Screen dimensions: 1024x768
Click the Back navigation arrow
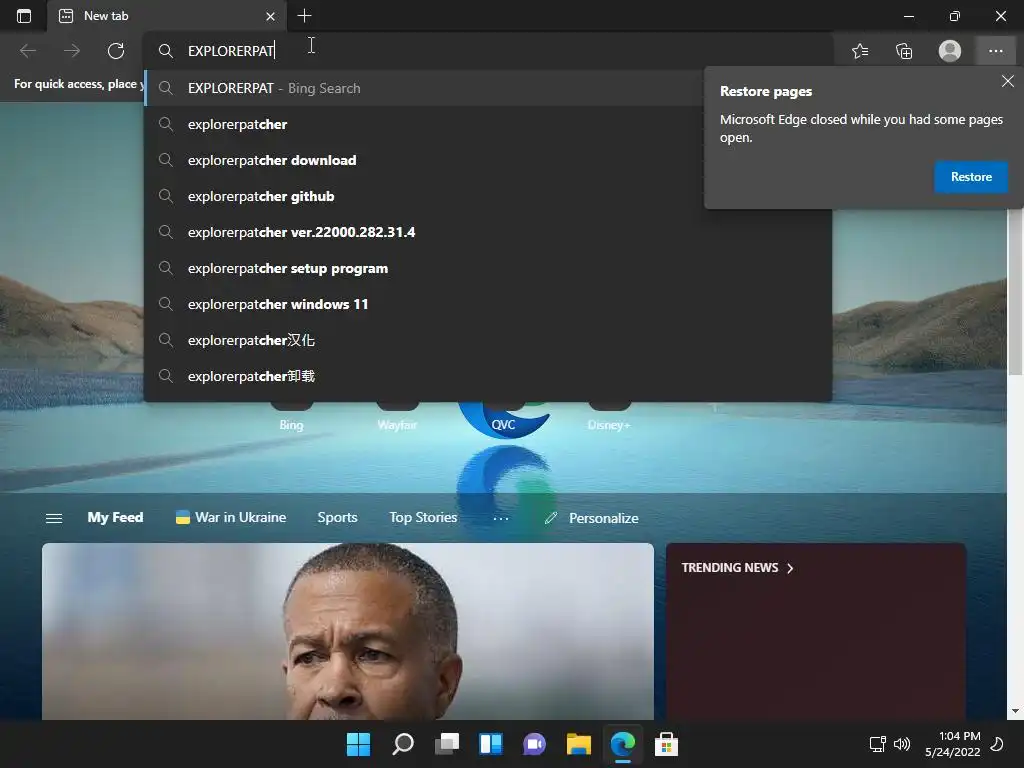(28, 51)
